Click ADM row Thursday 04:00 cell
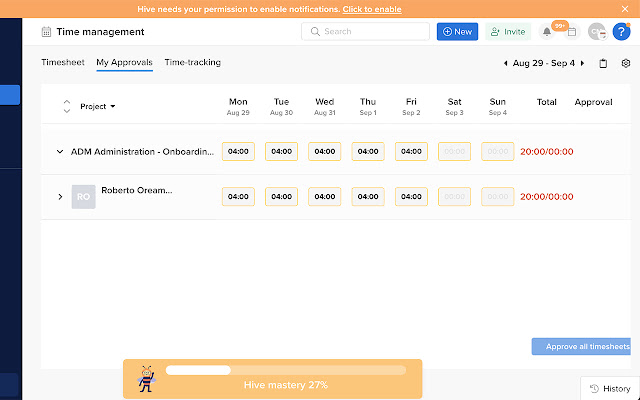The width and height of the screenshot is (640, 400). 368,151
